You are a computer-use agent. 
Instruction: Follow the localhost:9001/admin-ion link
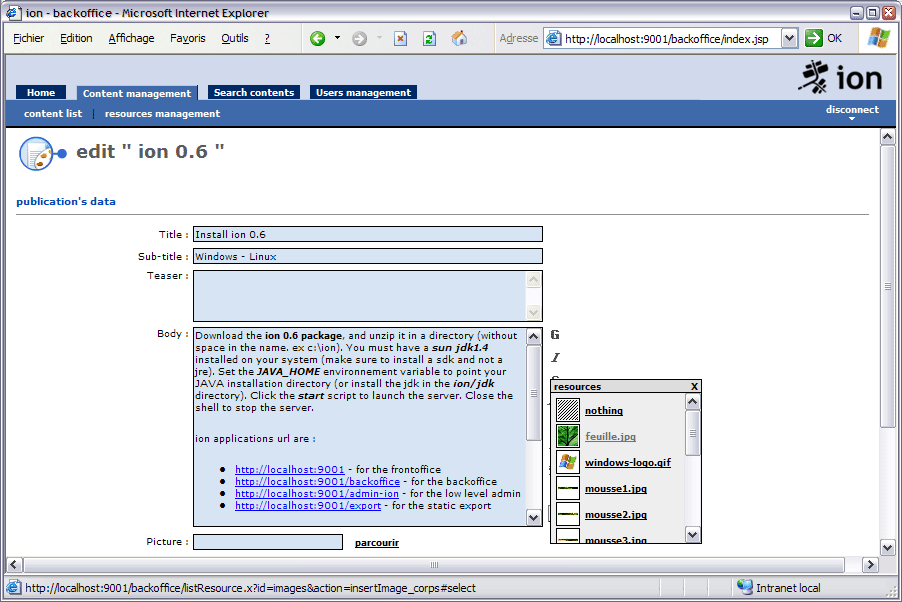coord(316,494)
